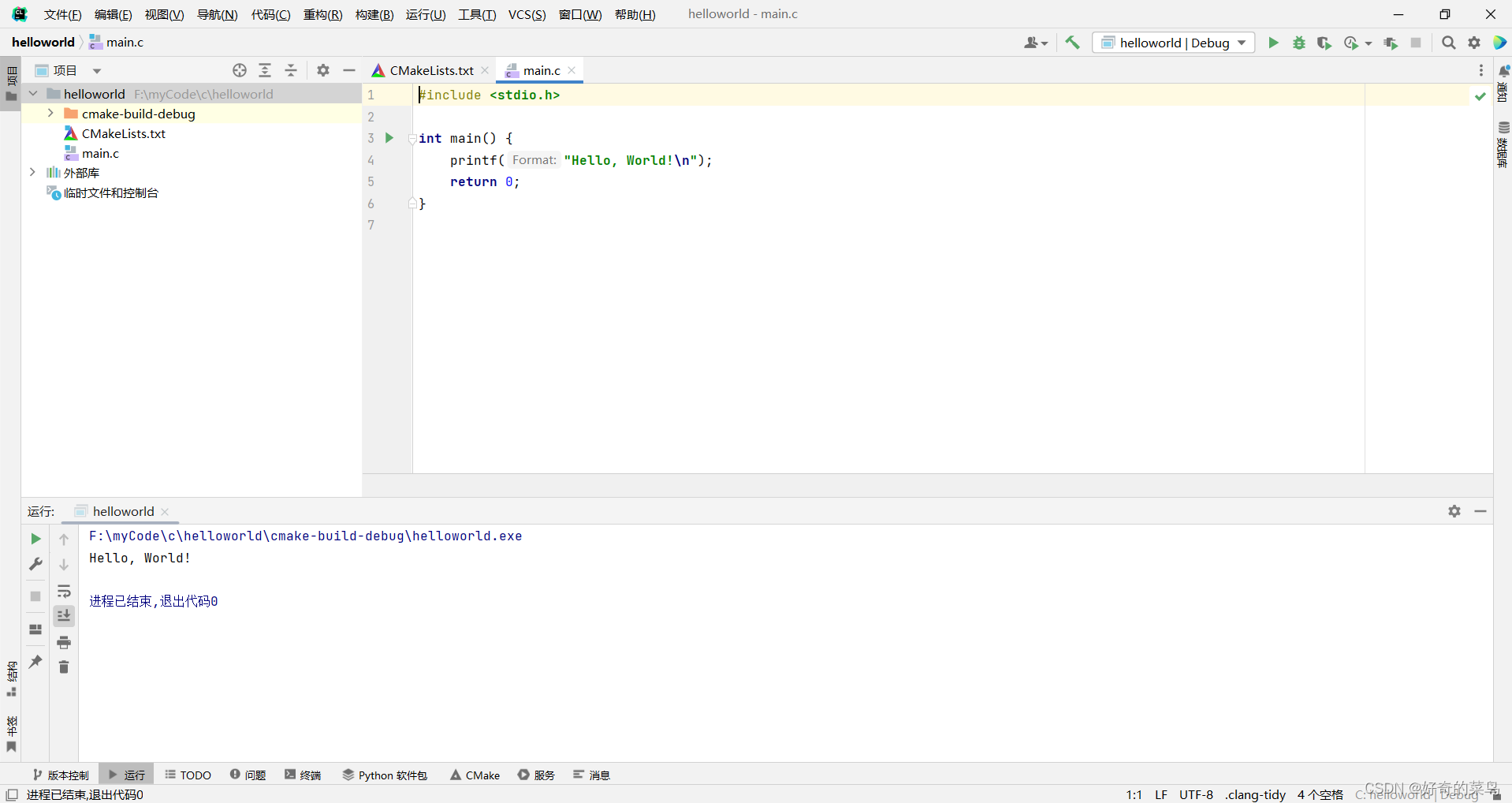The image size is (1512, 803).
Task: Open the CMake tool window
Action: [x=475, y=775]
